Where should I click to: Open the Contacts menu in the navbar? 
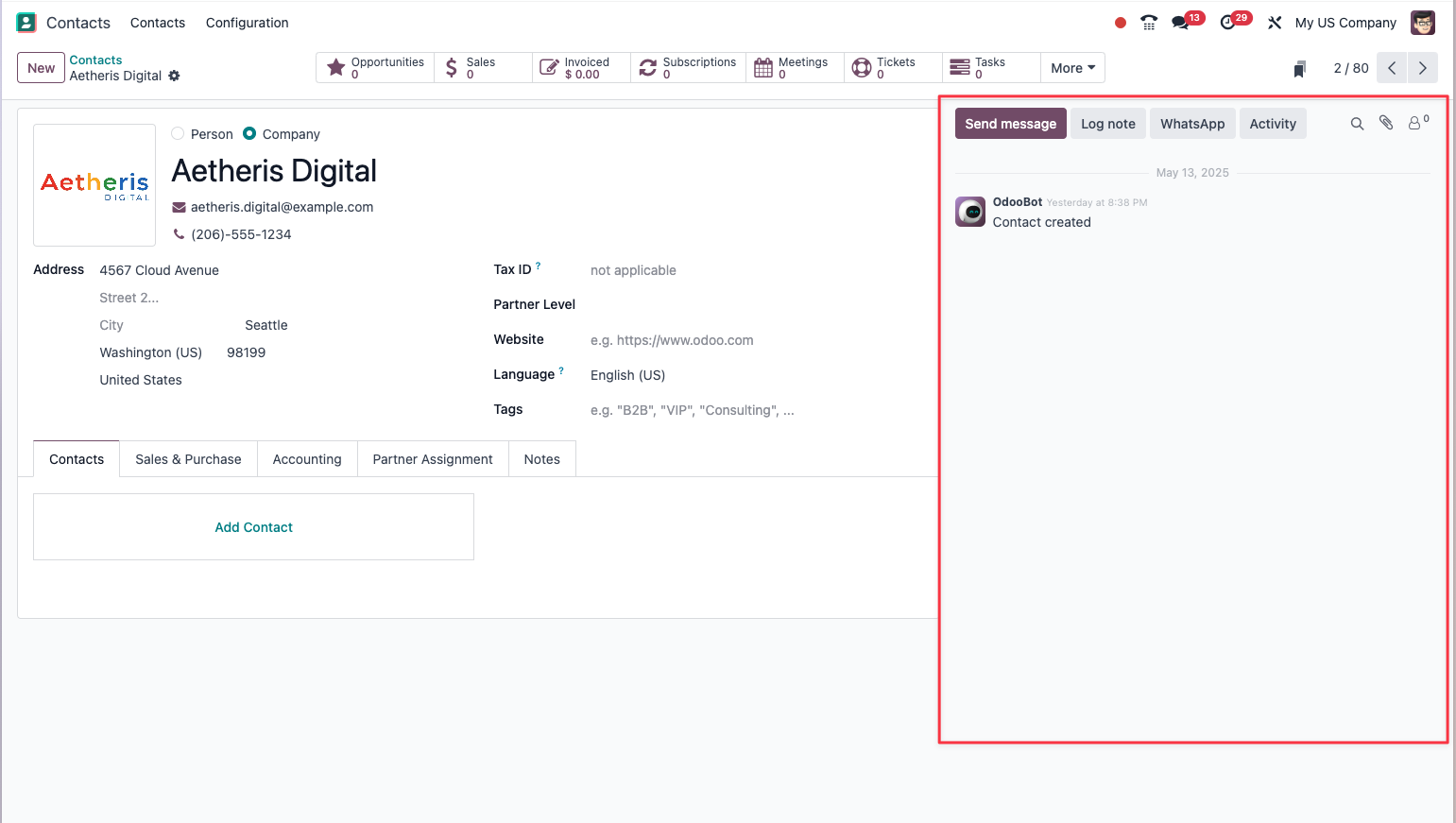158,23
